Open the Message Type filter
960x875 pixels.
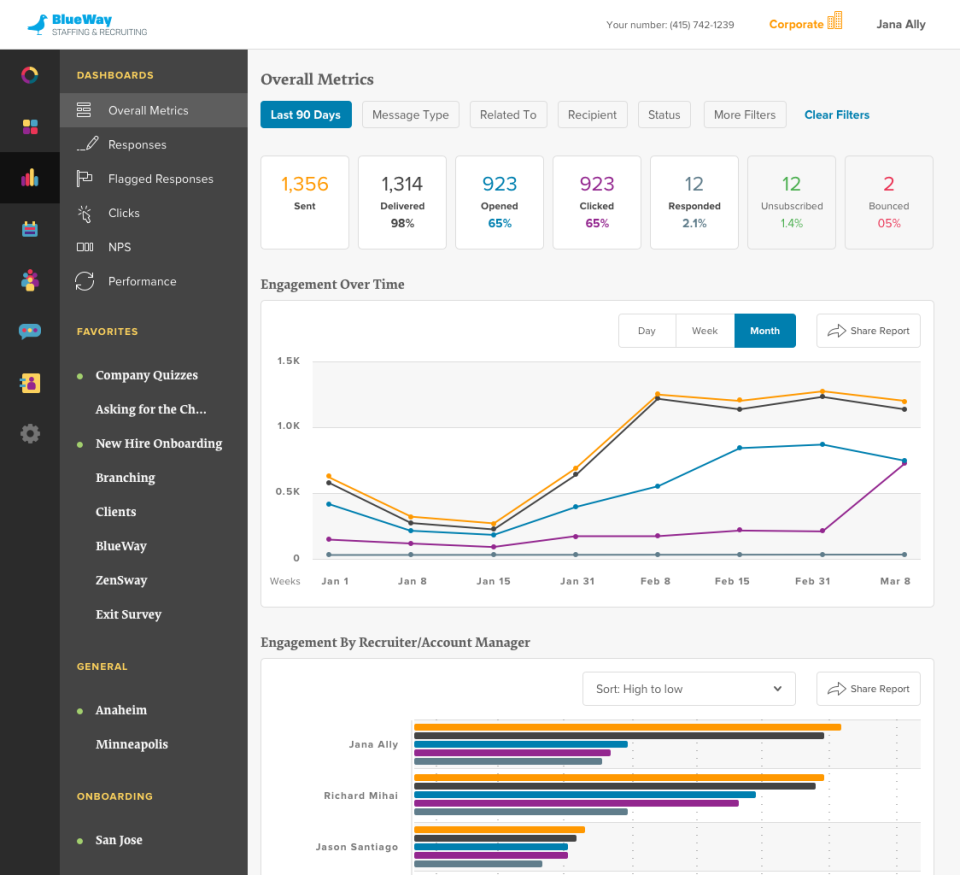point(410,115)
